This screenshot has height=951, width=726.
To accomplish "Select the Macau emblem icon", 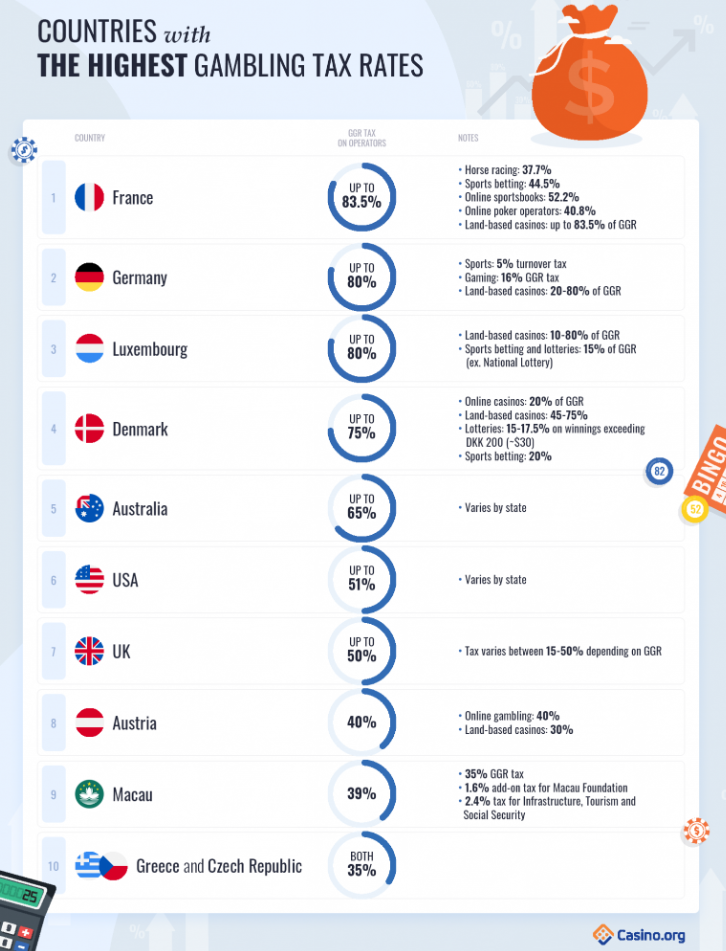I will tap(89, 794).
